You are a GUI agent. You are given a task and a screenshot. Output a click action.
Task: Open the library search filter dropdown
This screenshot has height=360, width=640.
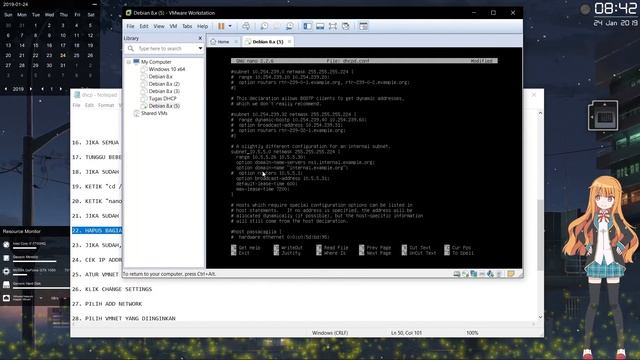[x=200, y=49]
